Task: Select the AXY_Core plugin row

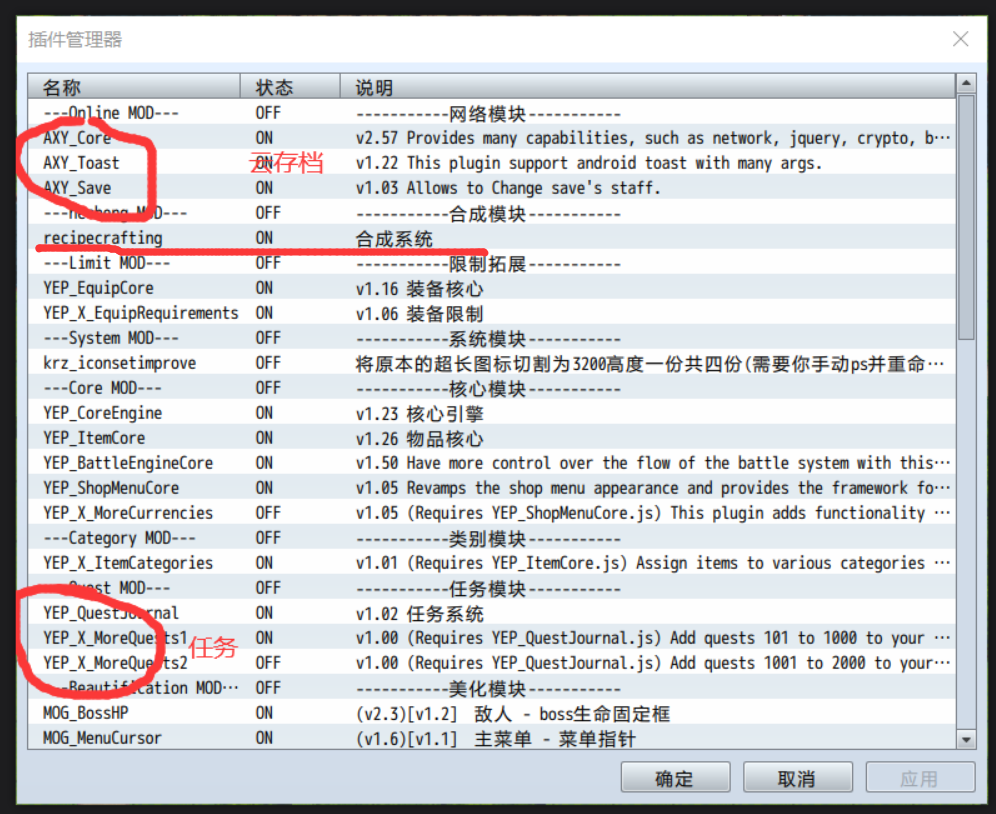Action: [492, 138]
